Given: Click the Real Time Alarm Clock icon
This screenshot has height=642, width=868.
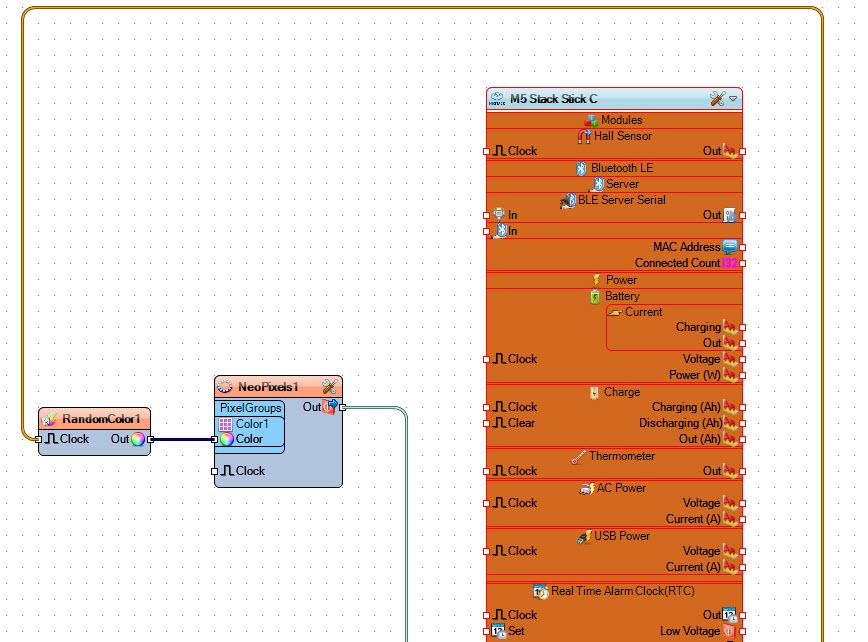Looking at the screenshot, I should [540, 591].
